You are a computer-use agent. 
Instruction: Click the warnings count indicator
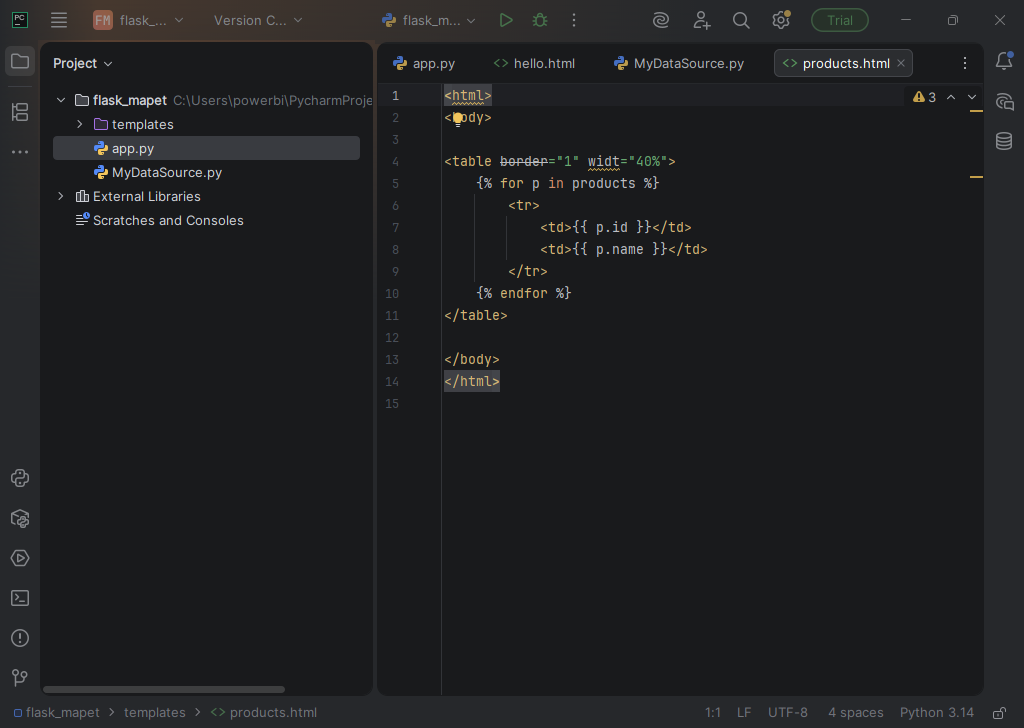[924, 97]
